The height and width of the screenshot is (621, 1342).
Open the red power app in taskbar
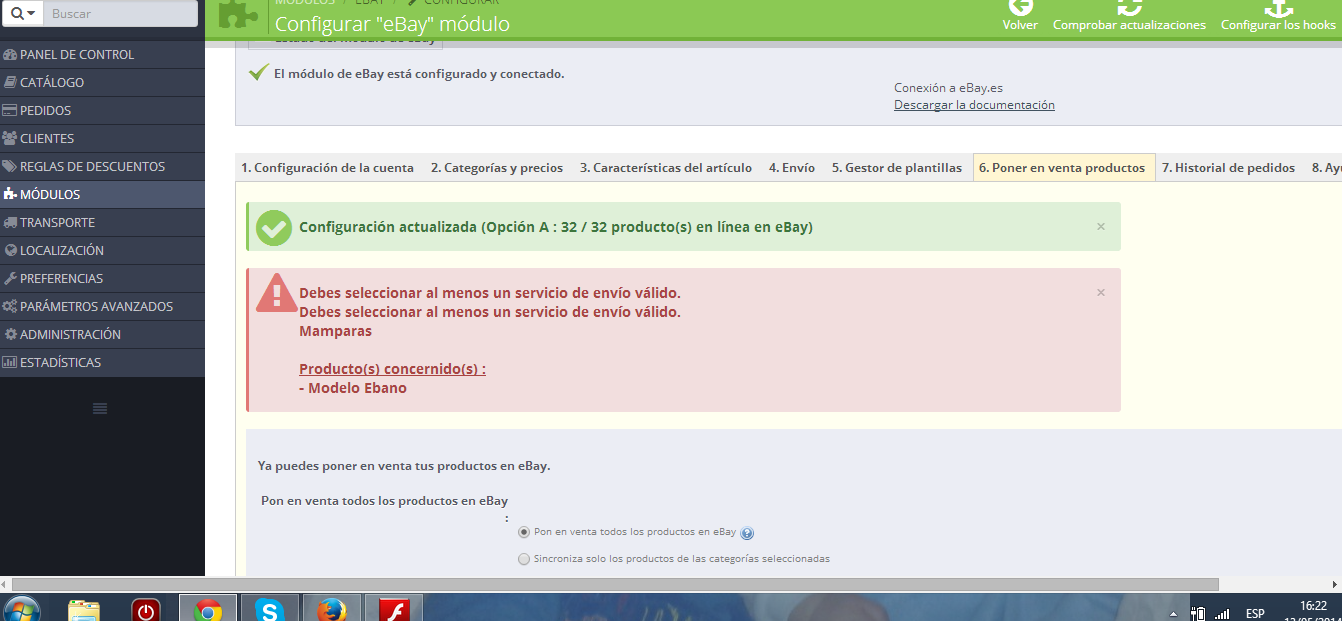pyautogui.click(x=147, y=609)
